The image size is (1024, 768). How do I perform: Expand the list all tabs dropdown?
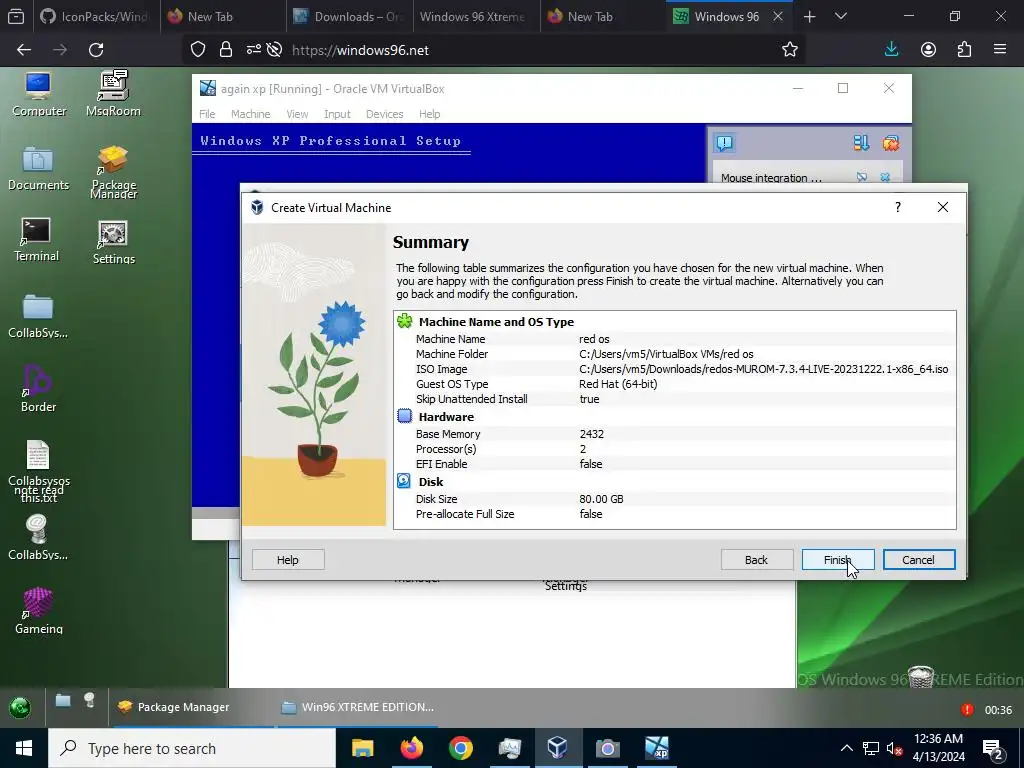pyautogui.click(x=841, y=16)
